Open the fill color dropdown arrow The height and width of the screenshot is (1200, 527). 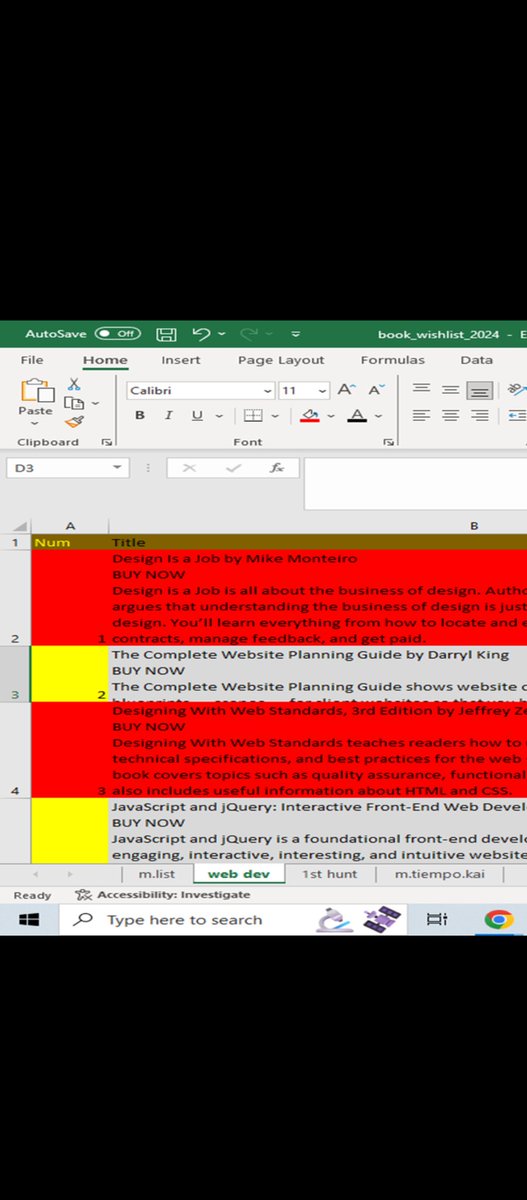(333, 416)
